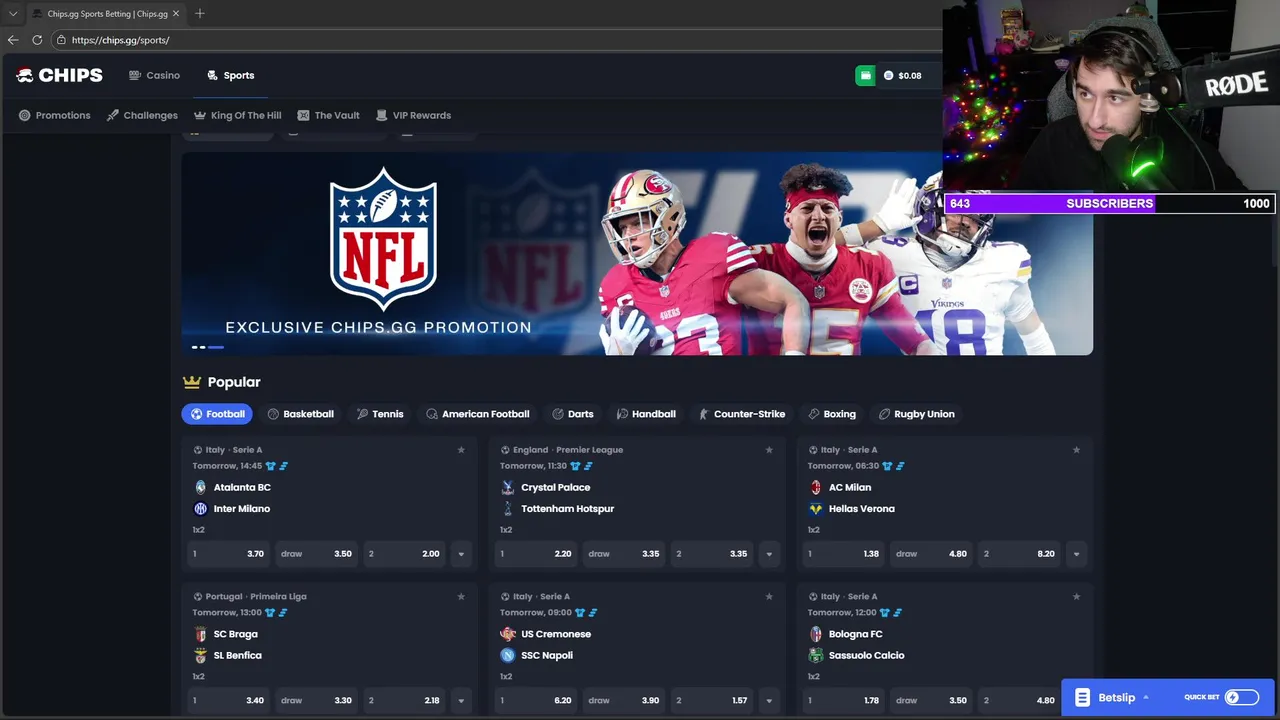Click the SSC Napoli team crest
1280x720 pixels.
tap(508, 656)
